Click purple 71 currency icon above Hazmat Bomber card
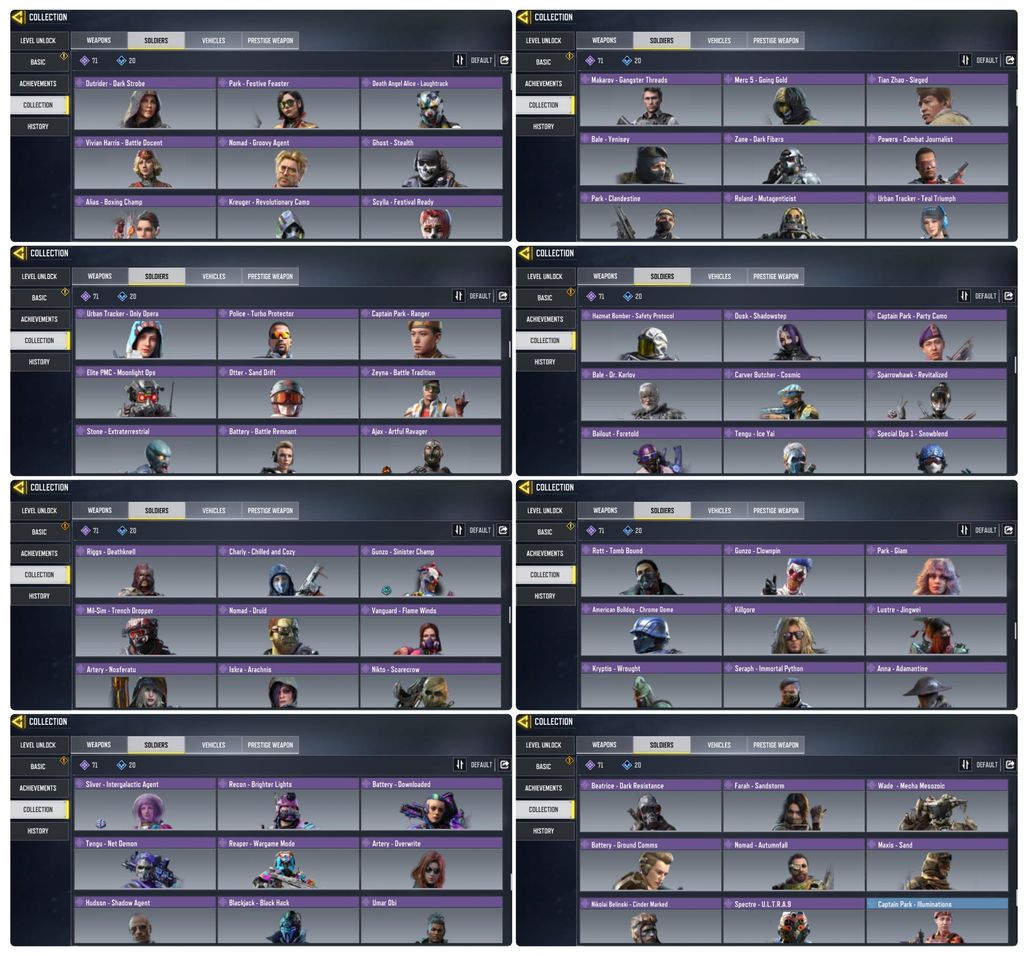1028x956 pixels. point(591,296)
